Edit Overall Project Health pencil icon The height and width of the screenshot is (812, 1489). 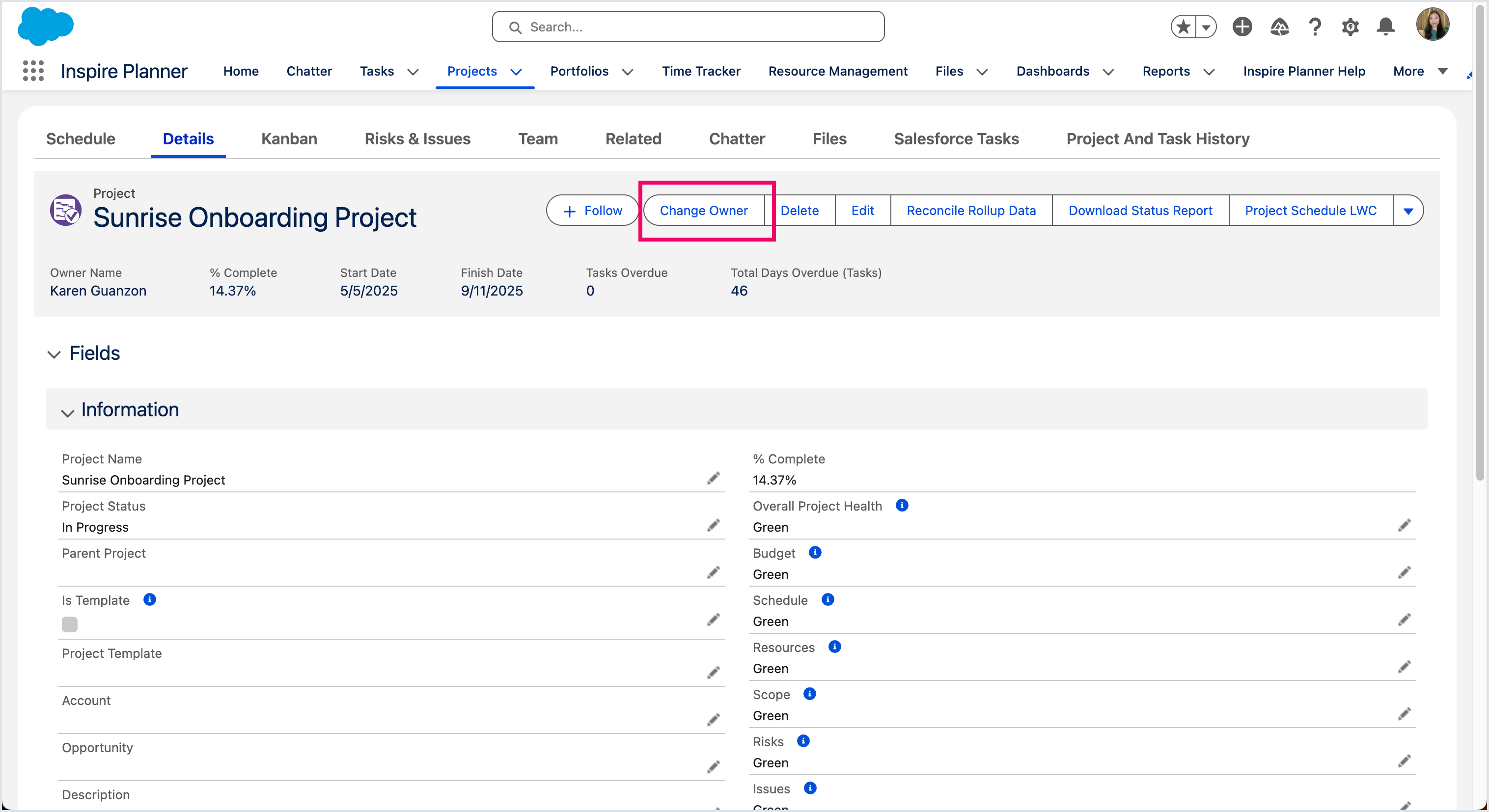pos(1405,525)
